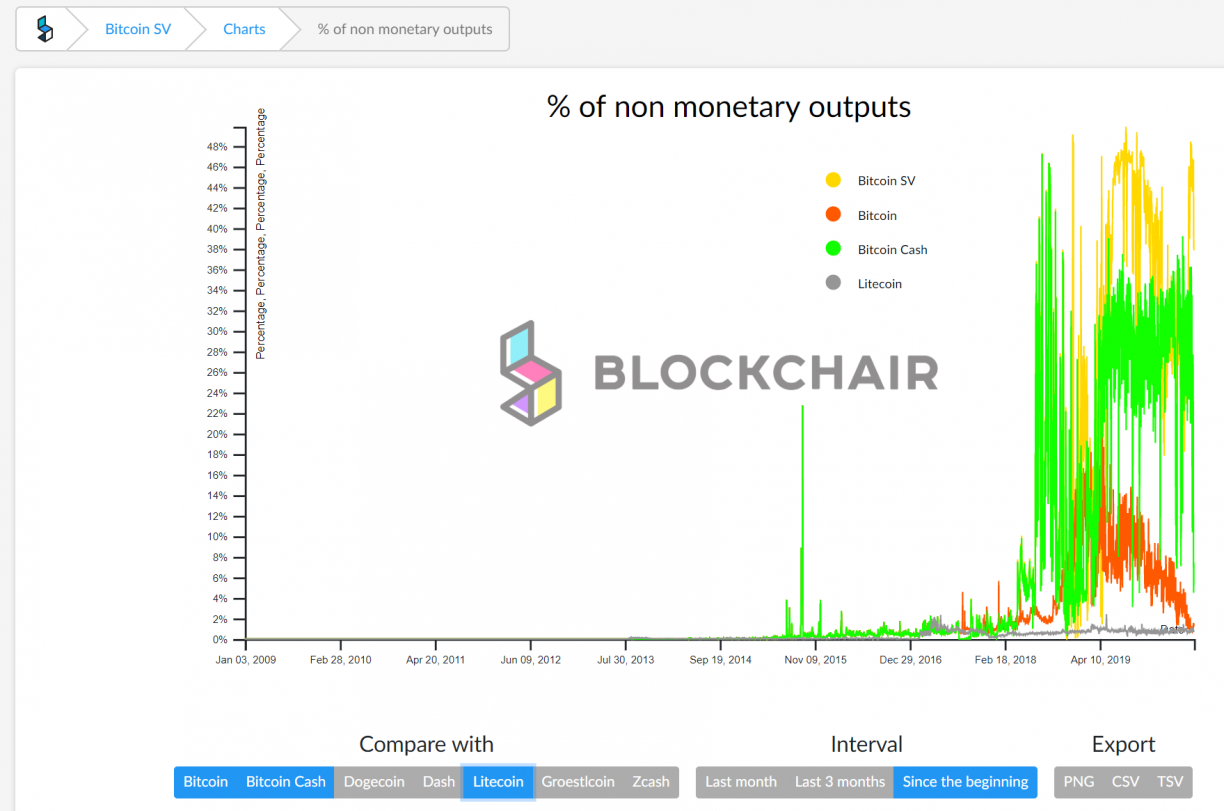Click the Feb 18, 2018 axis label
1224x811 pixels.
tap(1005, 660)
